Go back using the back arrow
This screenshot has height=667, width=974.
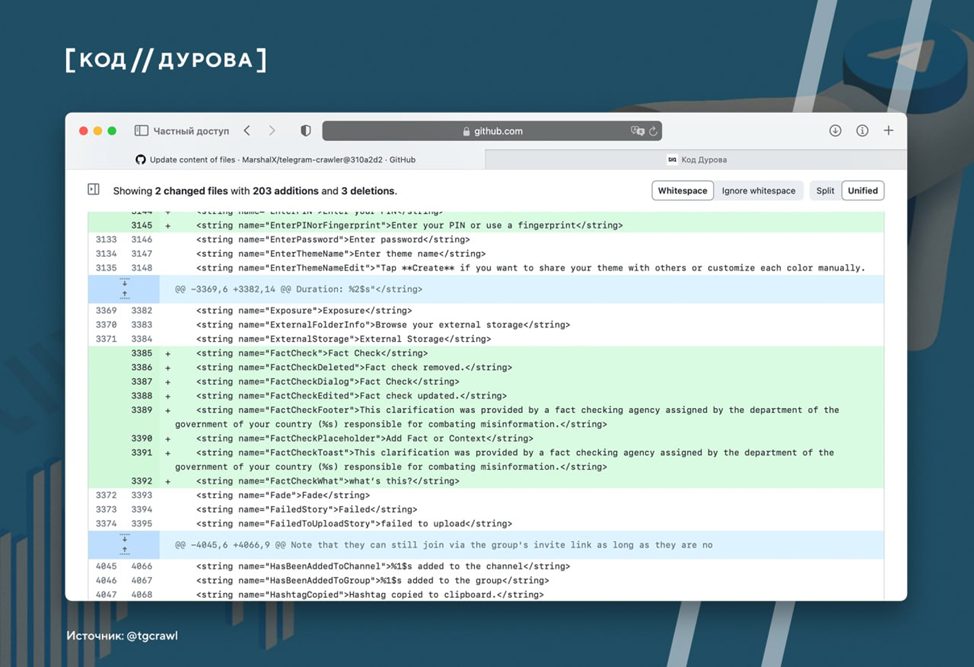point(248,131)
